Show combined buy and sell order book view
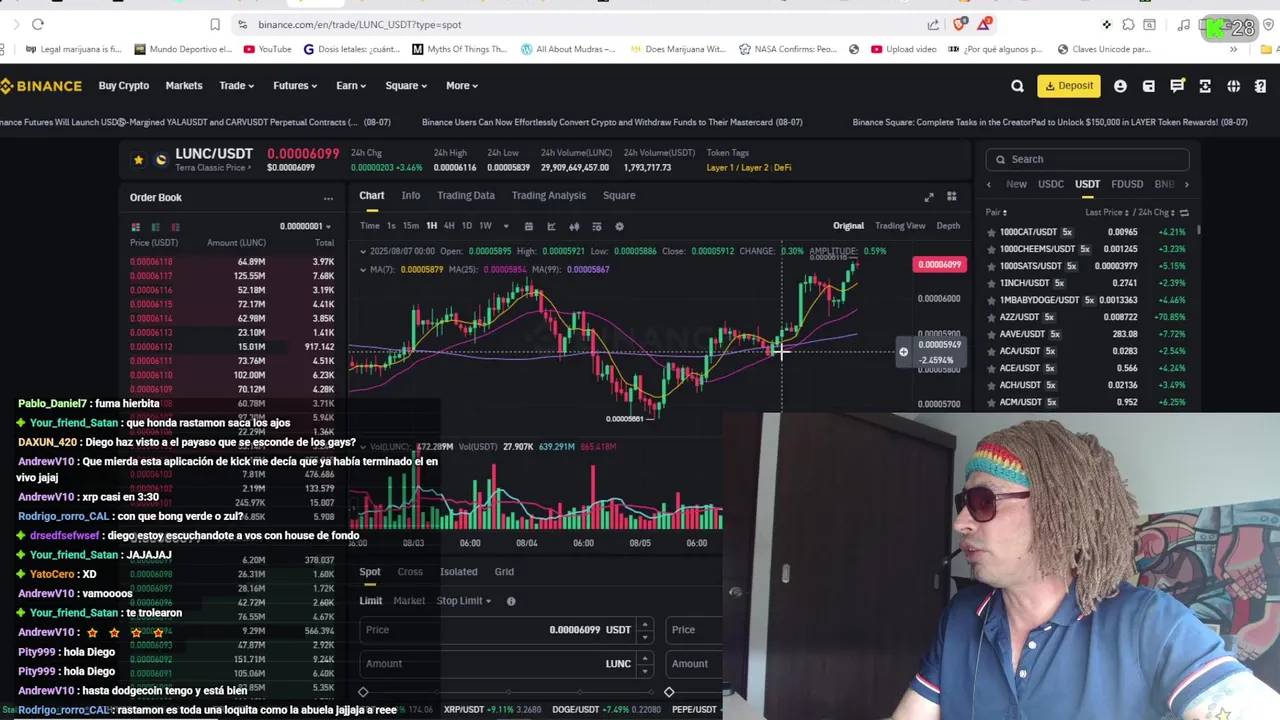The height and width of the screenshot is (720, 1280). [136, 227]
